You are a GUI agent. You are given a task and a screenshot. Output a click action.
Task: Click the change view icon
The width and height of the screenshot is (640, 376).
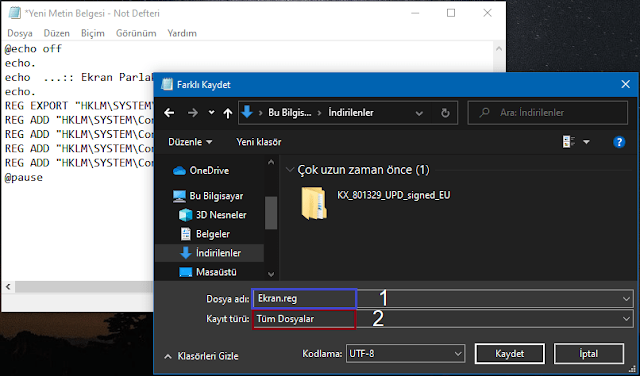coord(569,142)
